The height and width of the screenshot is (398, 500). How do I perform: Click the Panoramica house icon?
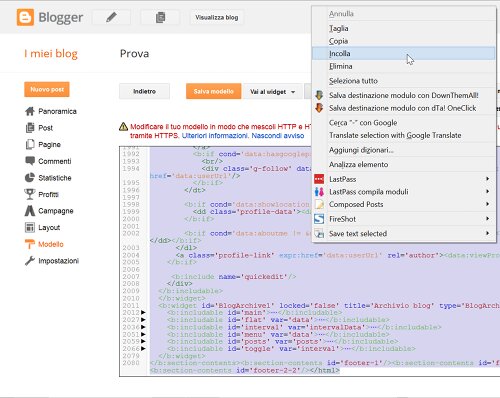click(x=30, y=111)
